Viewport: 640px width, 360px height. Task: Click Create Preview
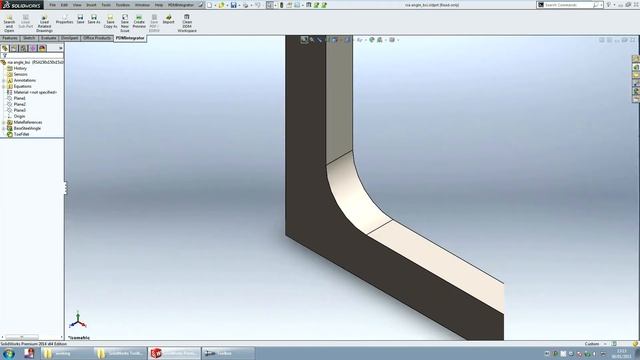point(139,22)
